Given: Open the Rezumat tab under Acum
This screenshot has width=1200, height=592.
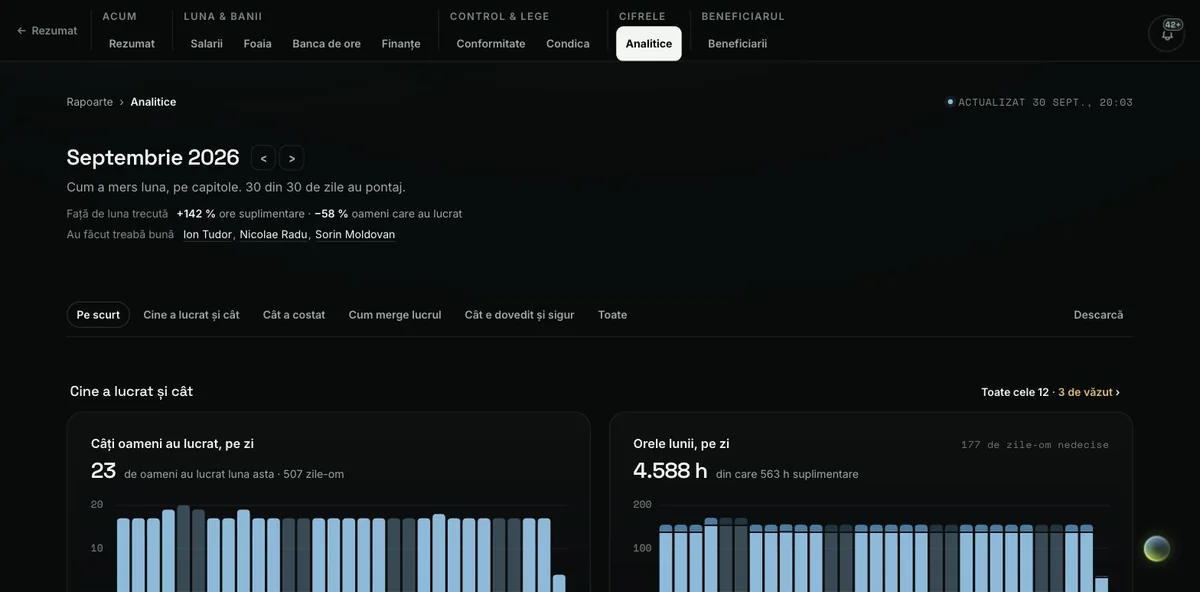Looking at the screenshot, I should pos(132,44).
